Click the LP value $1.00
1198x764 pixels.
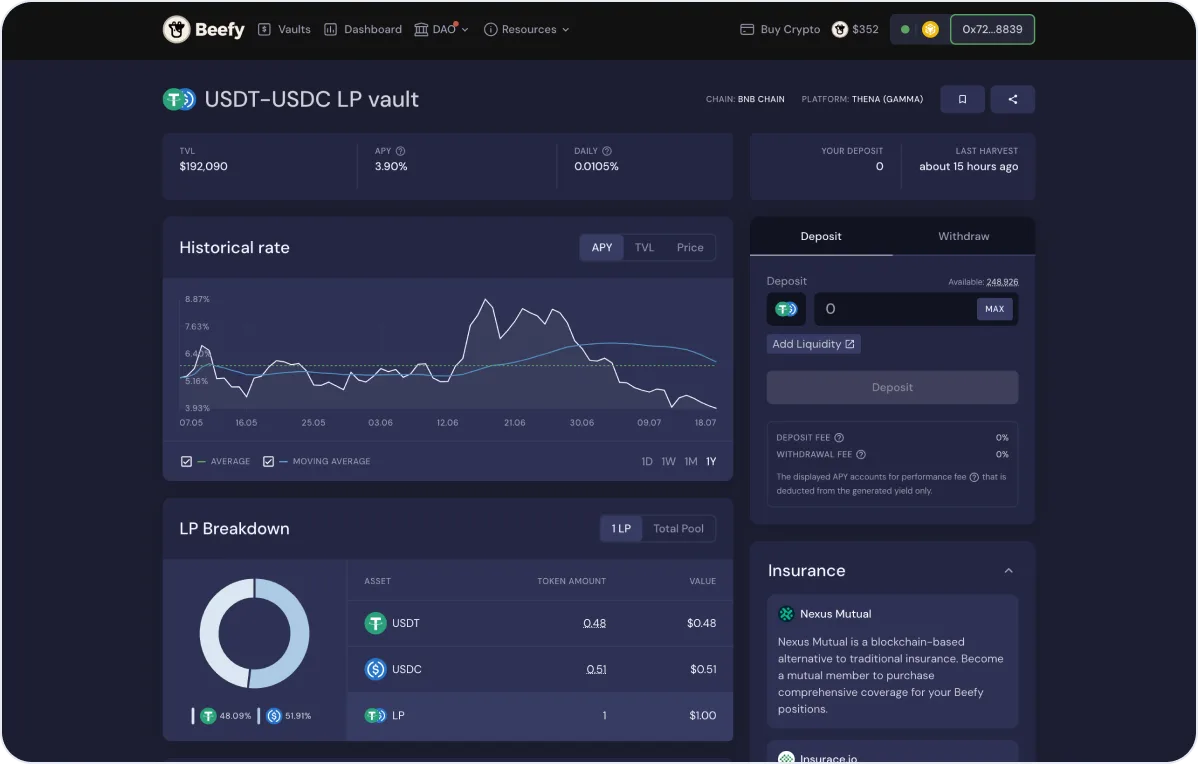[703, 716]
